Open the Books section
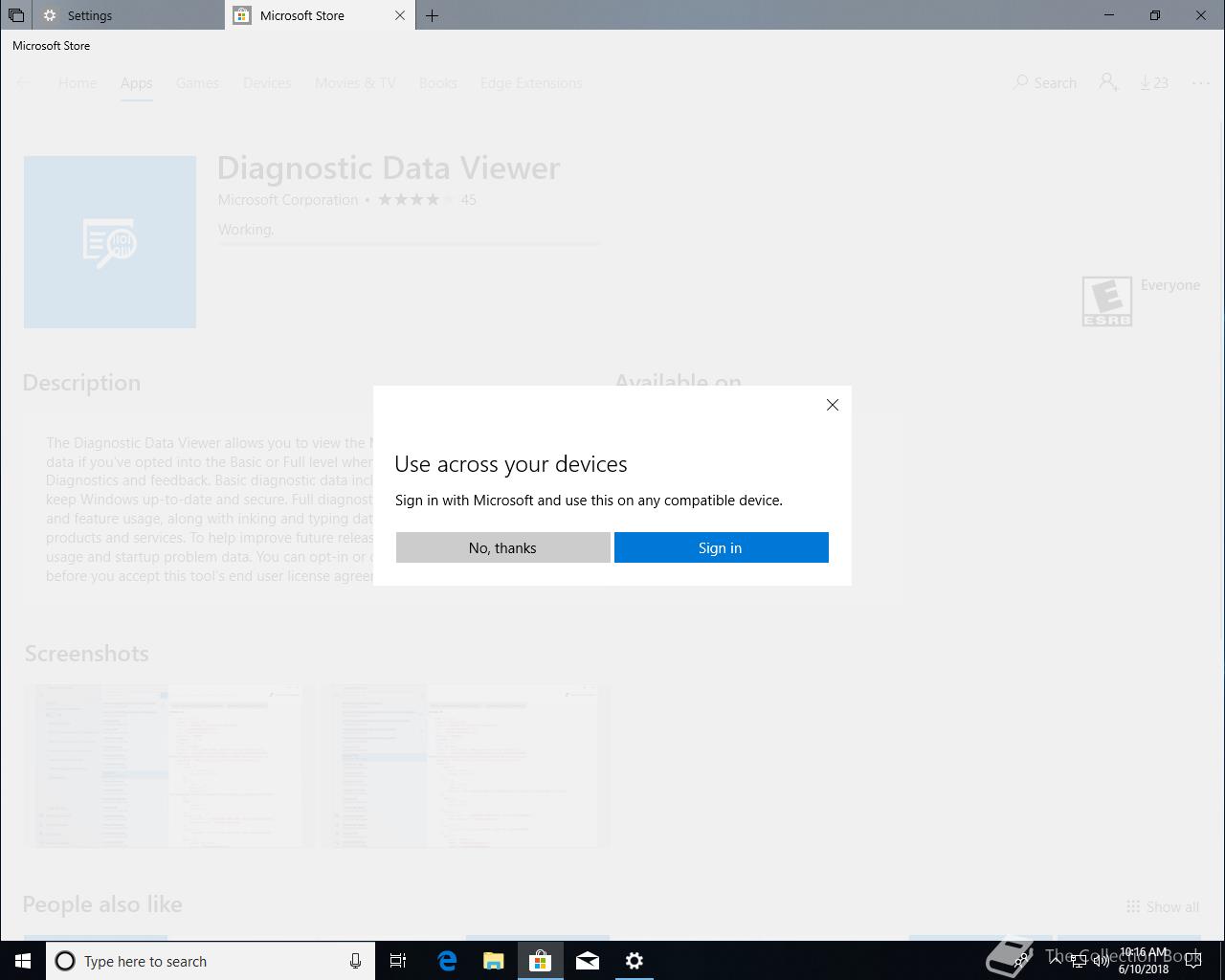The height and width of the screenshot is (980, 1225). (437, 83)
